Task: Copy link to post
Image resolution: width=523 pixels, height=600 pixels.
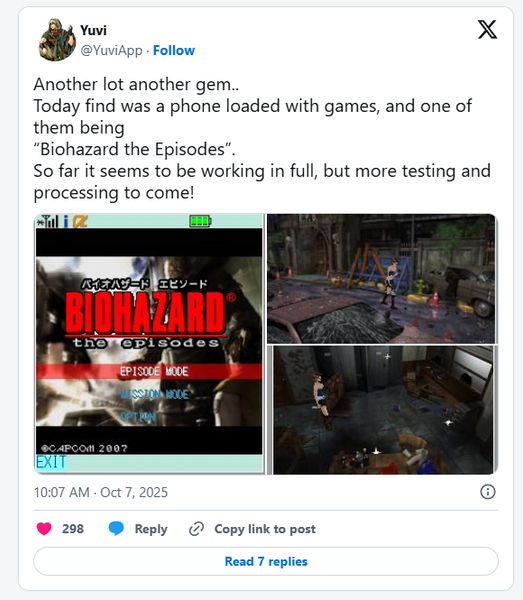Action: [x=265, y=529]
